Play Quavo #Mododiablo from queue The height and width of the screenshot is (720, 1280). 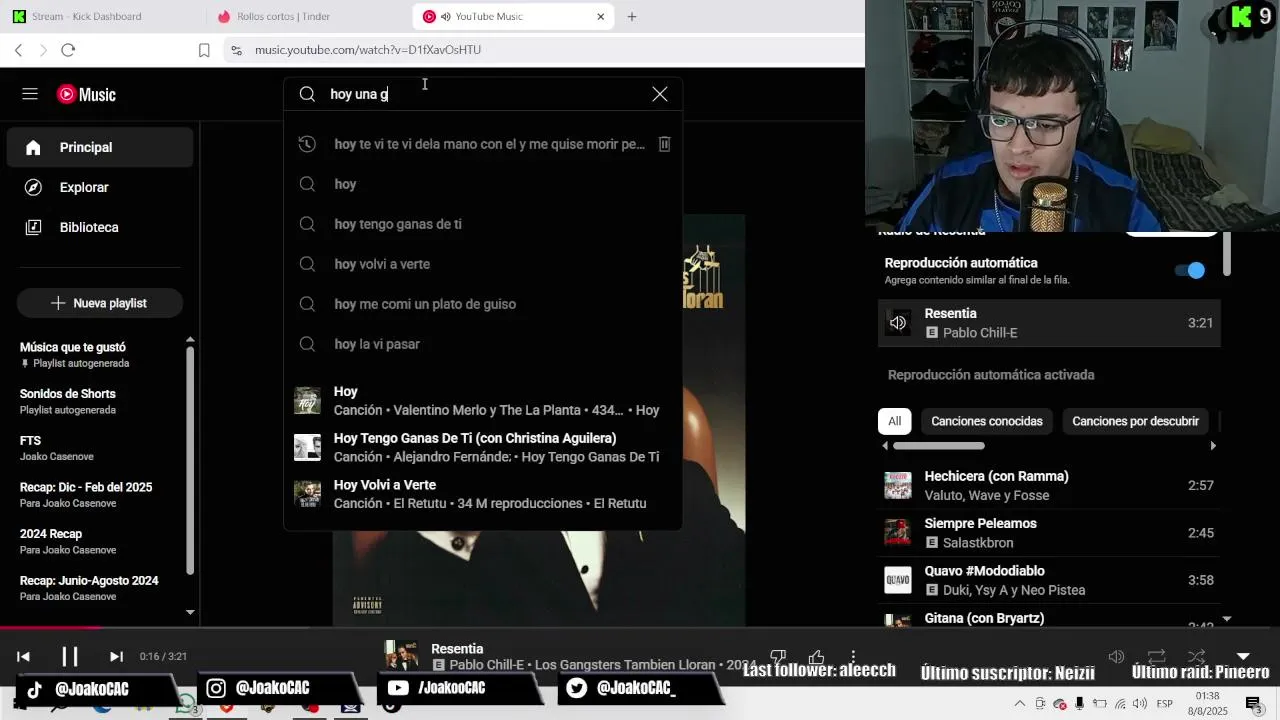(1049, 580)
